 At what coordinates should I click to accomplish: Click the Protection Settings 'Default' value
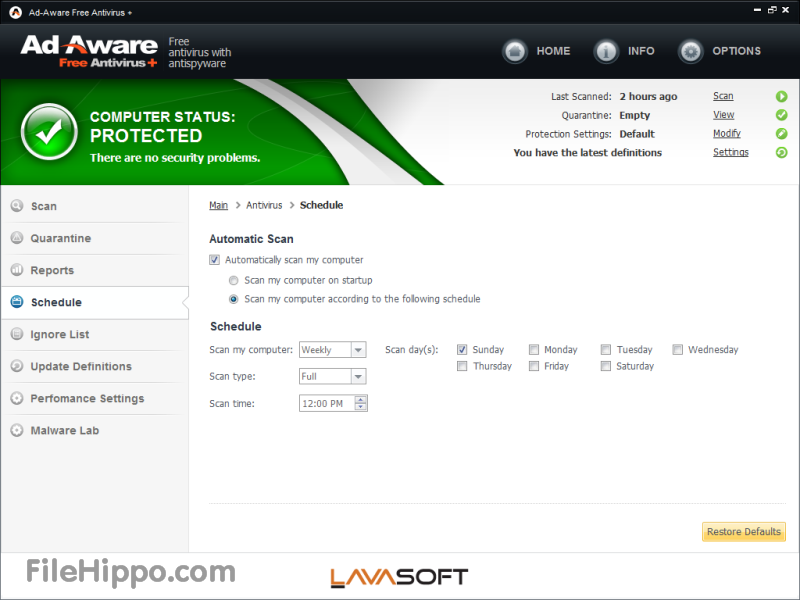(637, 134)
